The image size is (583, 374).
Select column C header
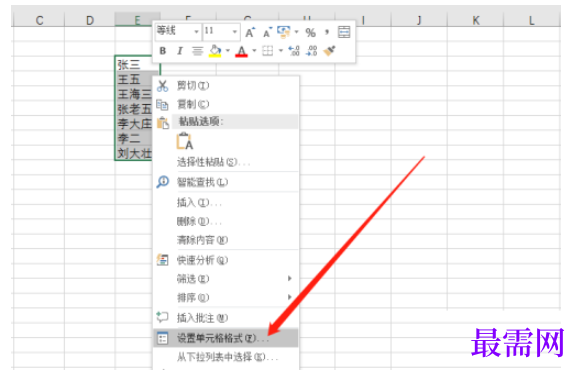[x=39, y=20]
